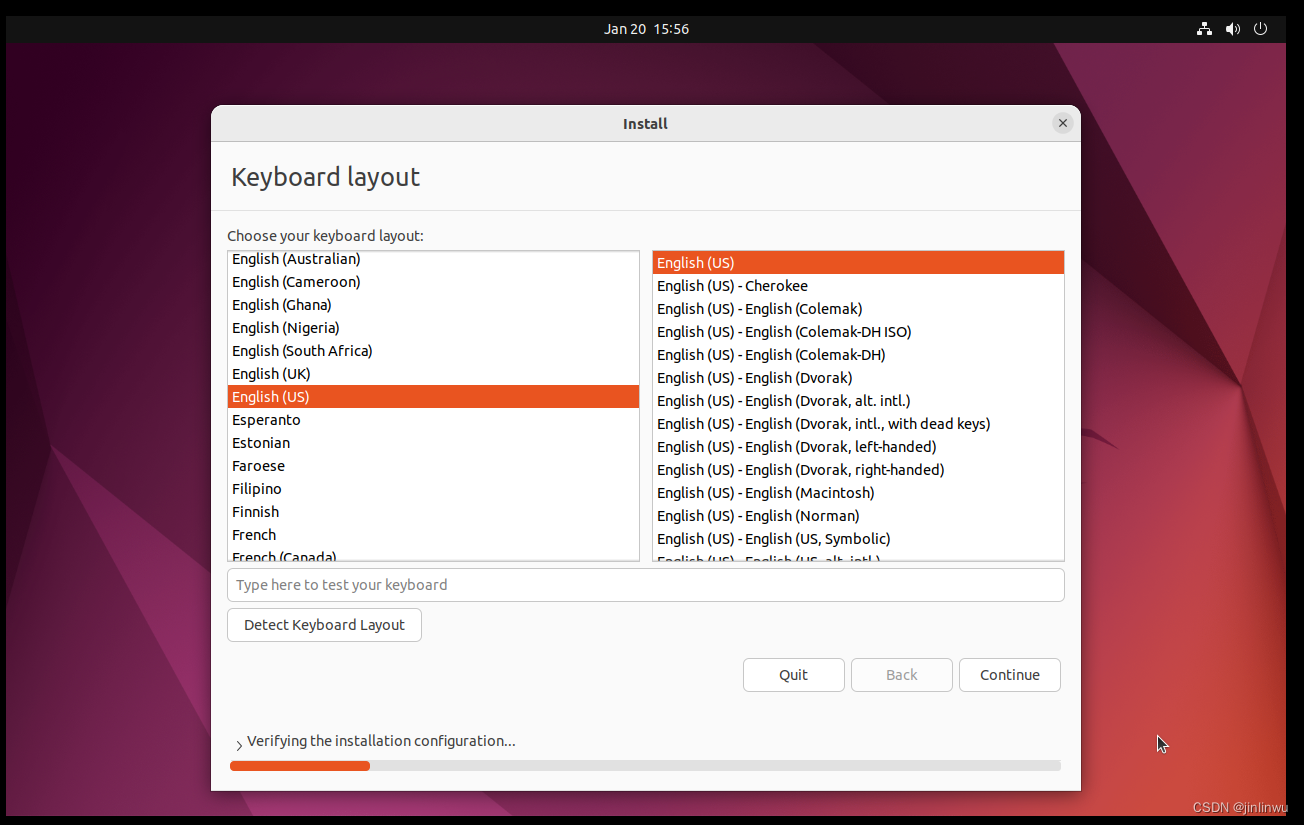Image resolution: width=1304 pixels, height=825 pixels.
Task: Click the power icon in top bar
Action: [x=1260, y=28]
